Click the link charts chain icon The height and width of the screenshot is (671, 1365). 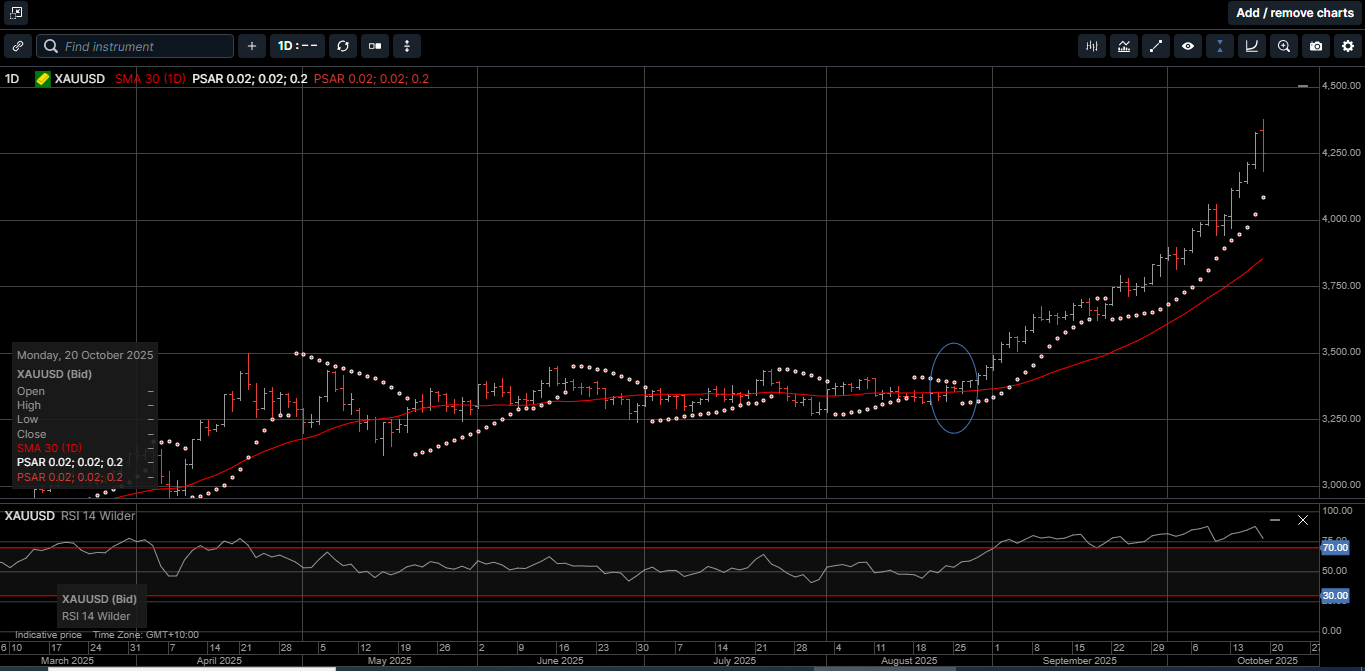pyautogui.click(x=17, y=46)
